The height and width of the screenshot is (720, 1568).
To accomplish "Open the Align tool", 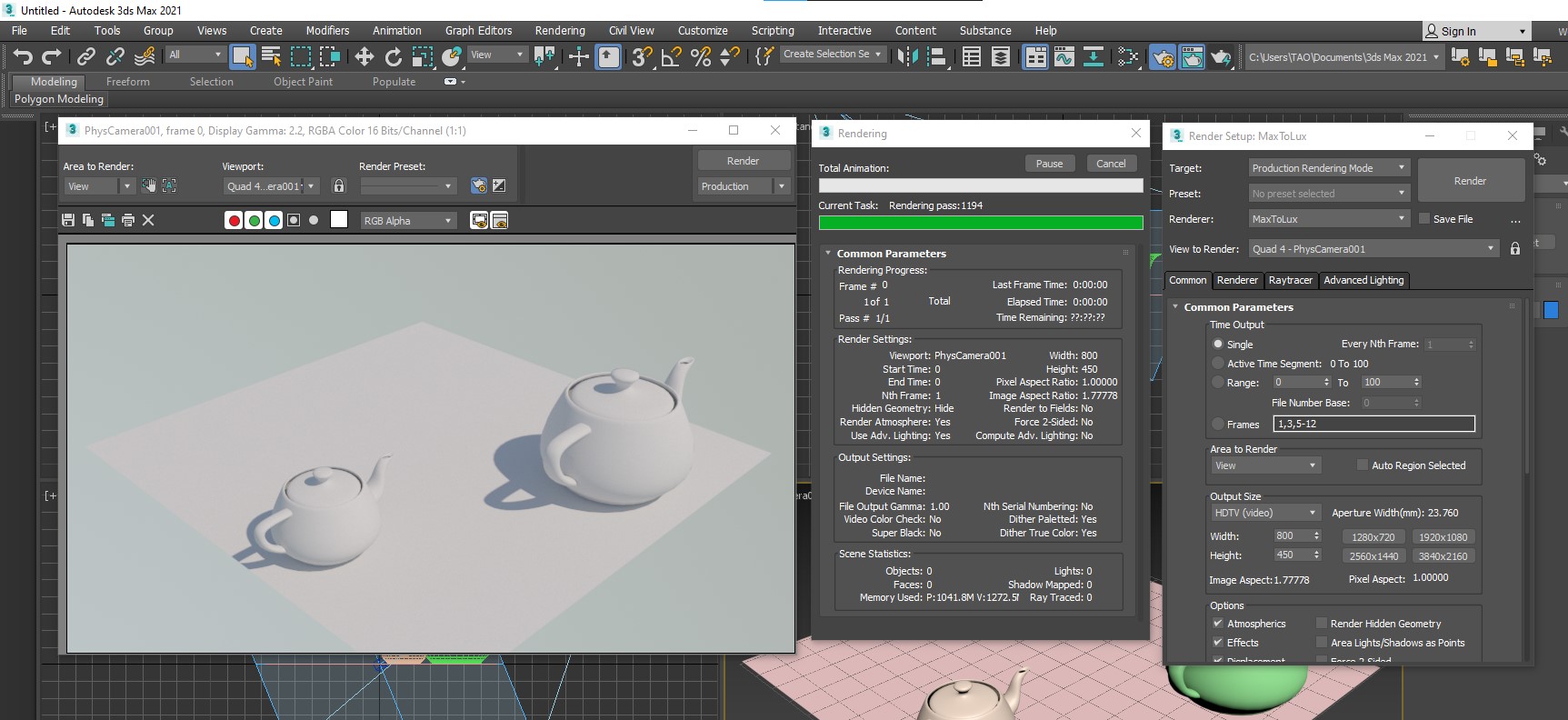I will (936, 57).
